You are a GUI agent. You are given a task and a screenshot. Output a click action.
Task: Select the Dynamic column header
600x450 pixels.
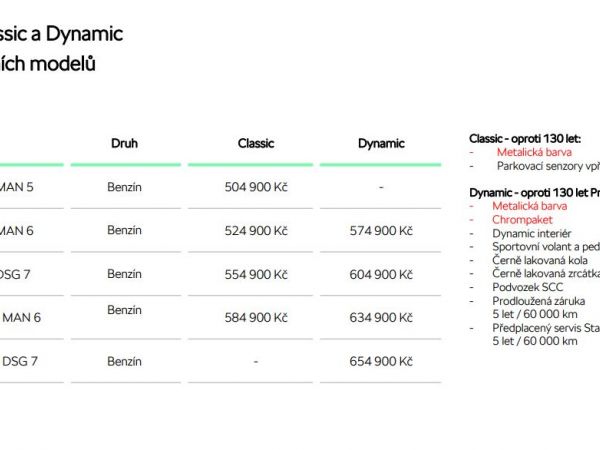pos(381,143)
